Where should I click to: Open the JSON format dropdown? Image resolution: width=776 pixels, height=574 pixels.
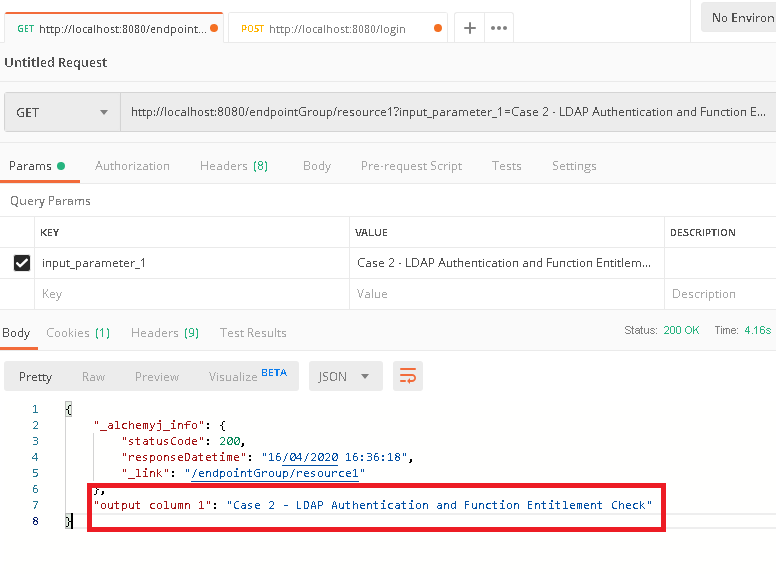[x=345, y=376]
